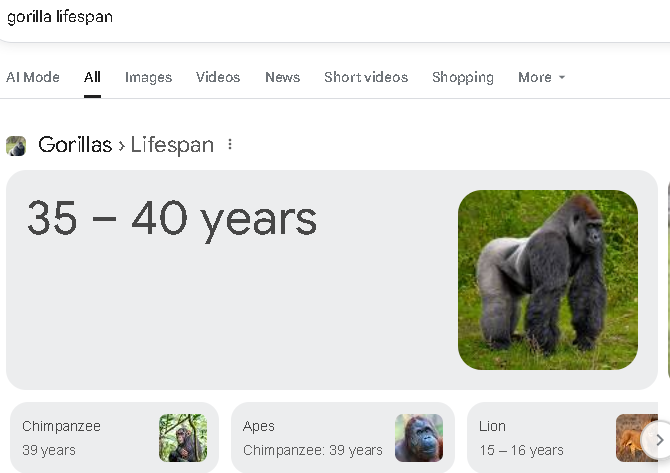Open the Images tab
Viewport: 670px width, 473px height.
tap(148, 77)
